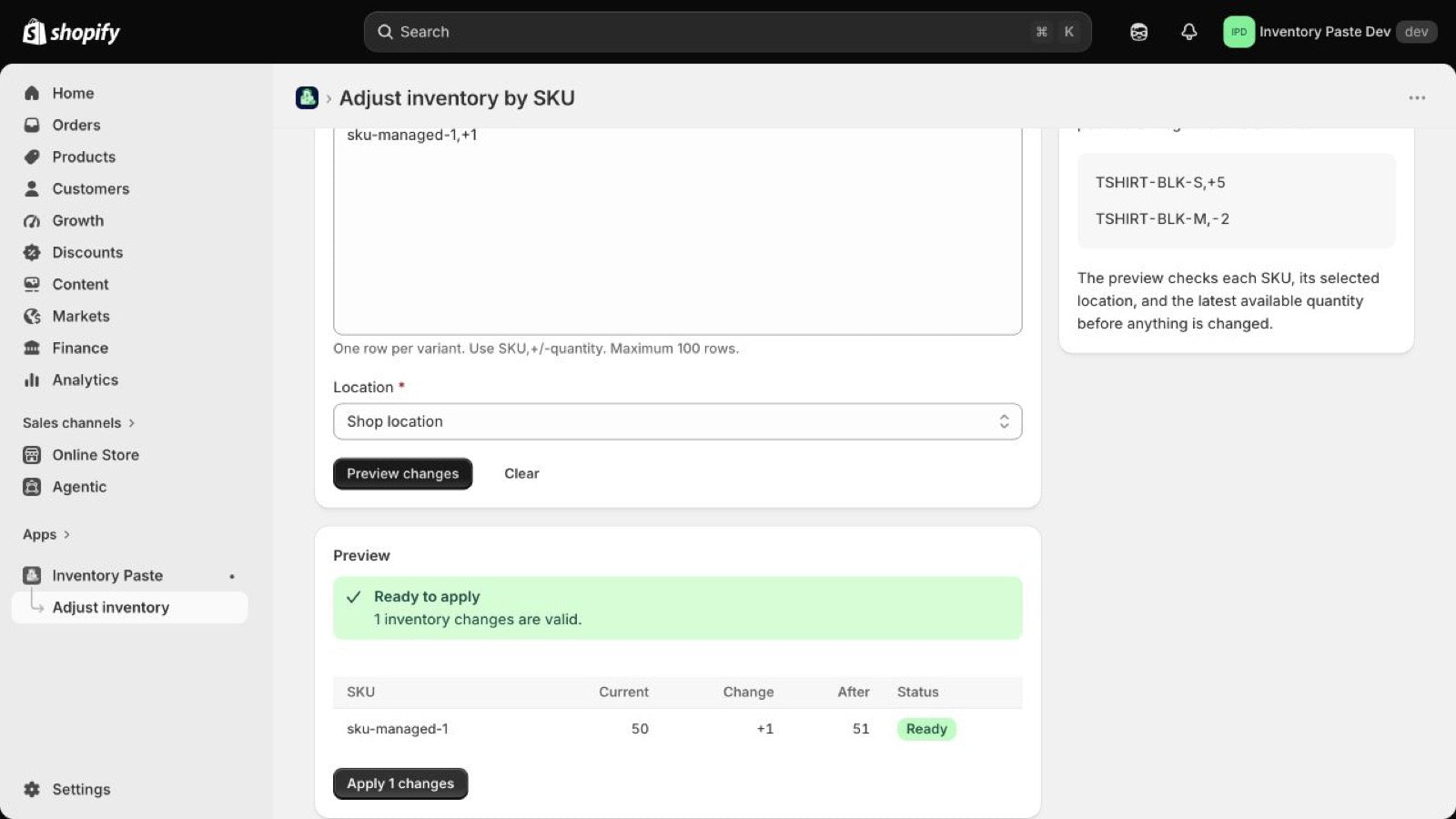
Task: Click the Analytics chart icon
Action: [32, 379]
